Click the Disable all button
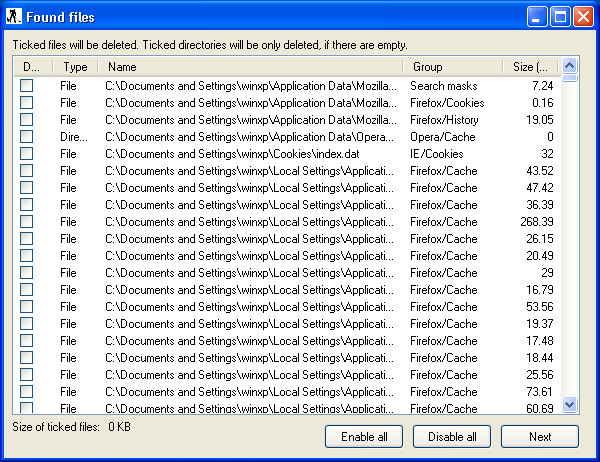Screen dimensions: 600x462 (x=452, y=436)
